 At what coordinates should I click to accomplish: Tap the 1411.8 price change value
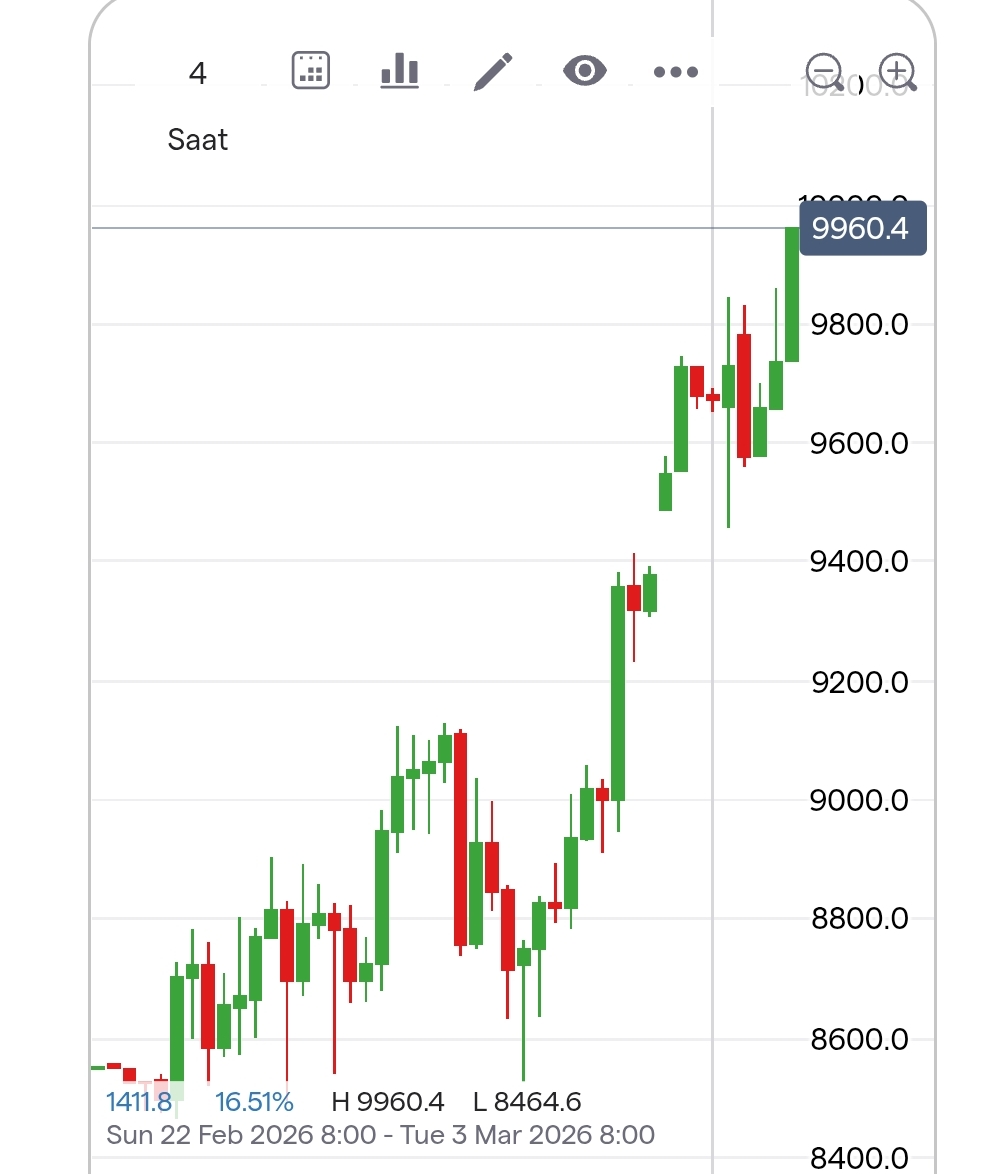pyautogui.click(x=139, y=1102)
